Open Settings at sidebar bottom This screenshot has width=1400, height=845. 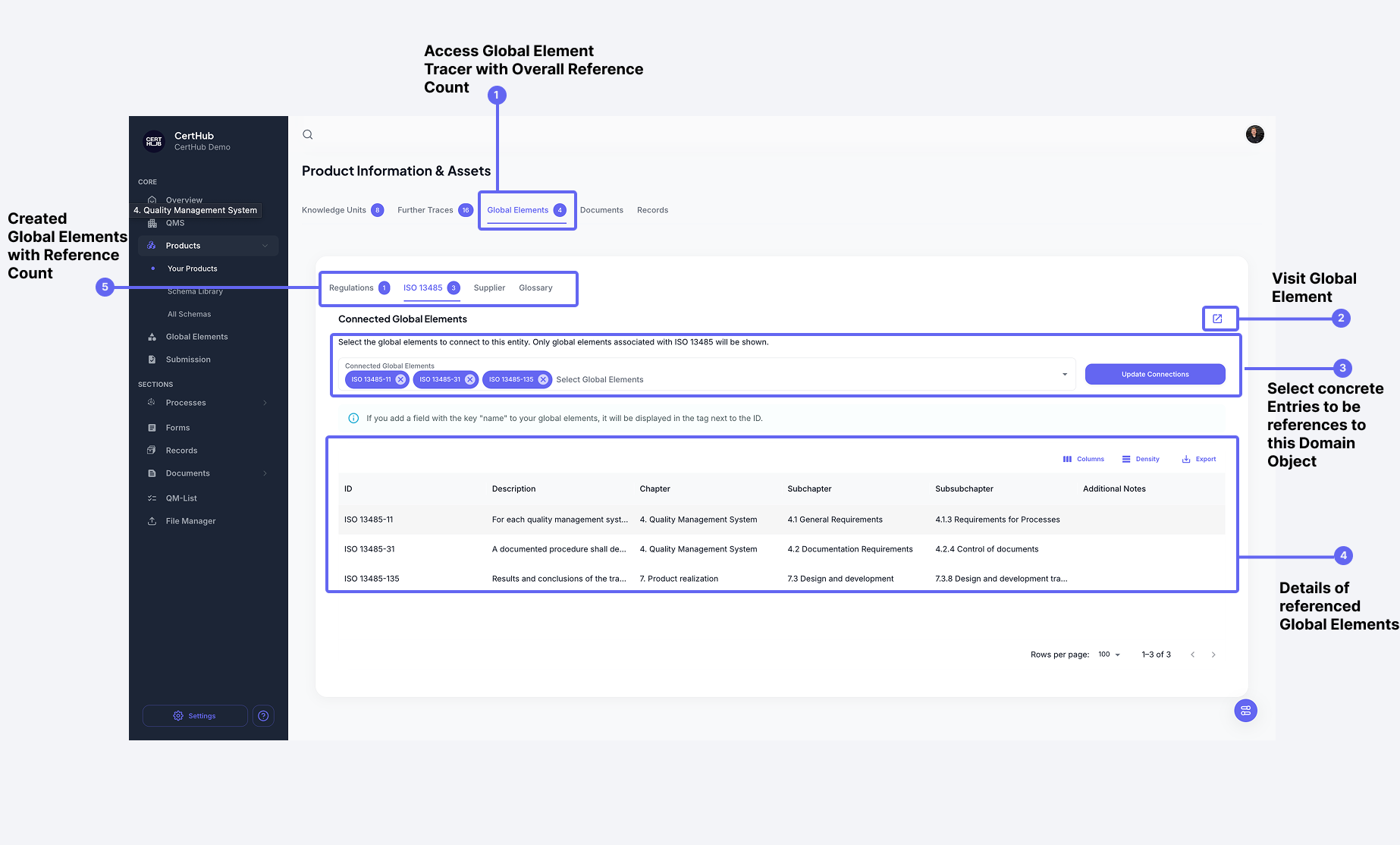pos(195,716)
